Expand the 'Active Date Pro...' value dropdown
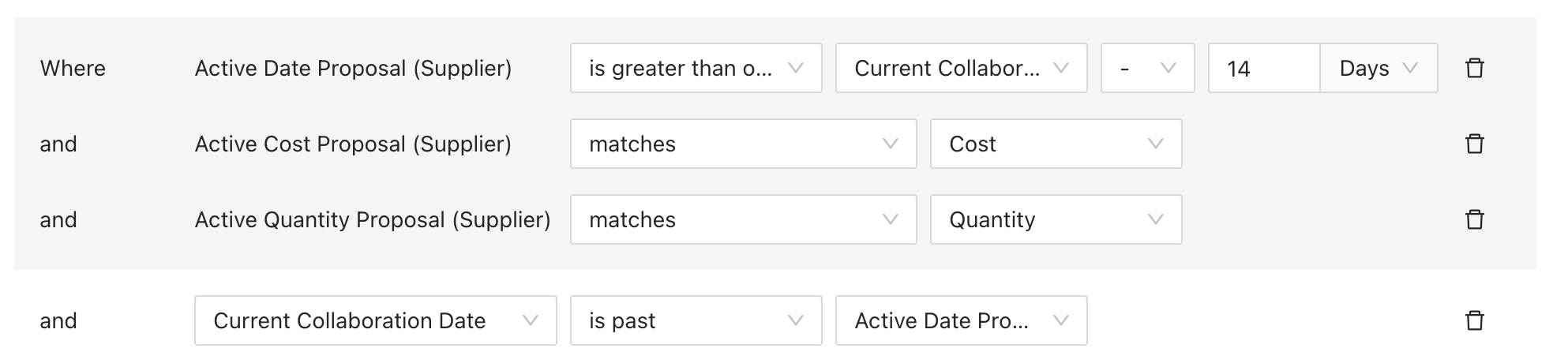The height and width of the screenshot is (363, 1568). [x=962, y=320]
